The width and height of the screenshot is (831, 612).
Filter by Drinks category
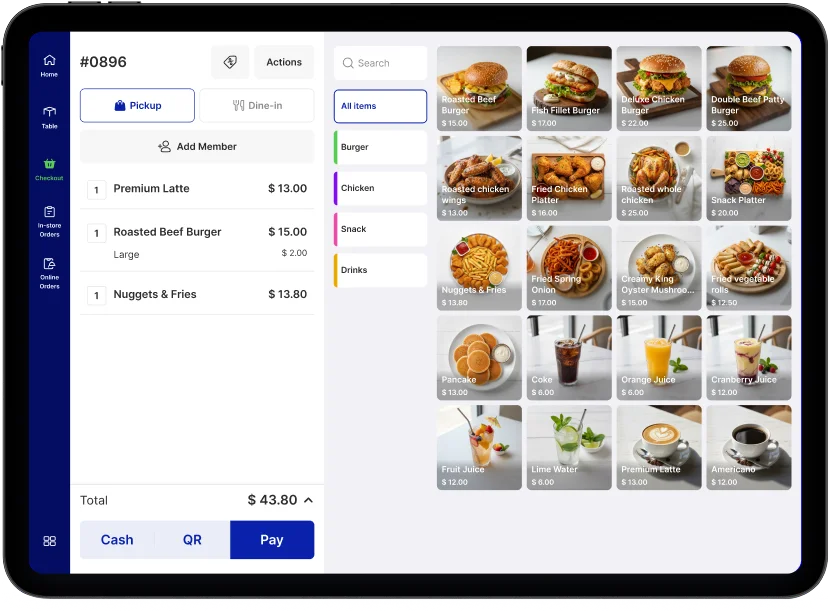[x=380, y=270]
